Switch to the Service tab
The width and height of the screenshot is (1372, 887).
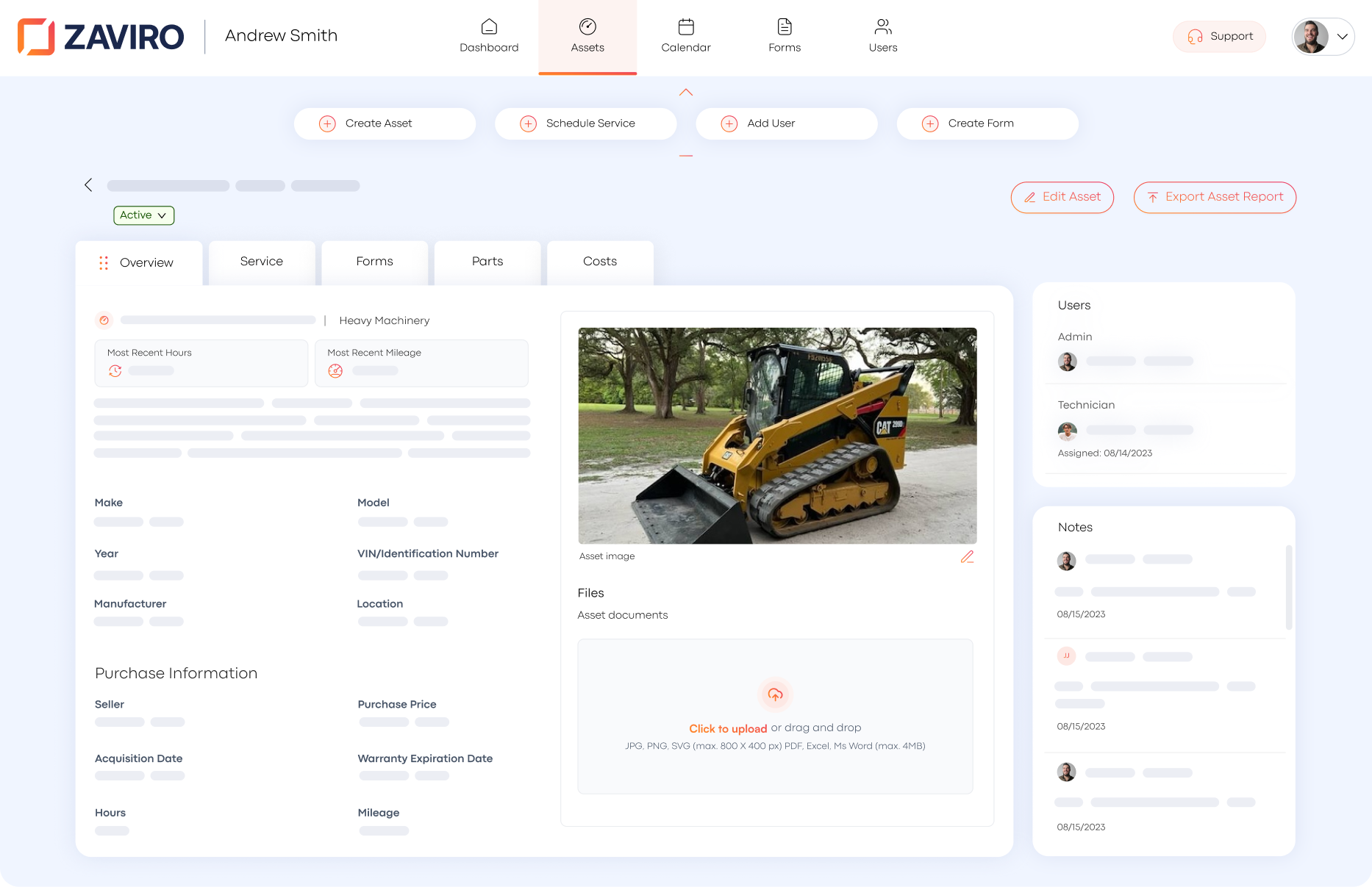262,262
